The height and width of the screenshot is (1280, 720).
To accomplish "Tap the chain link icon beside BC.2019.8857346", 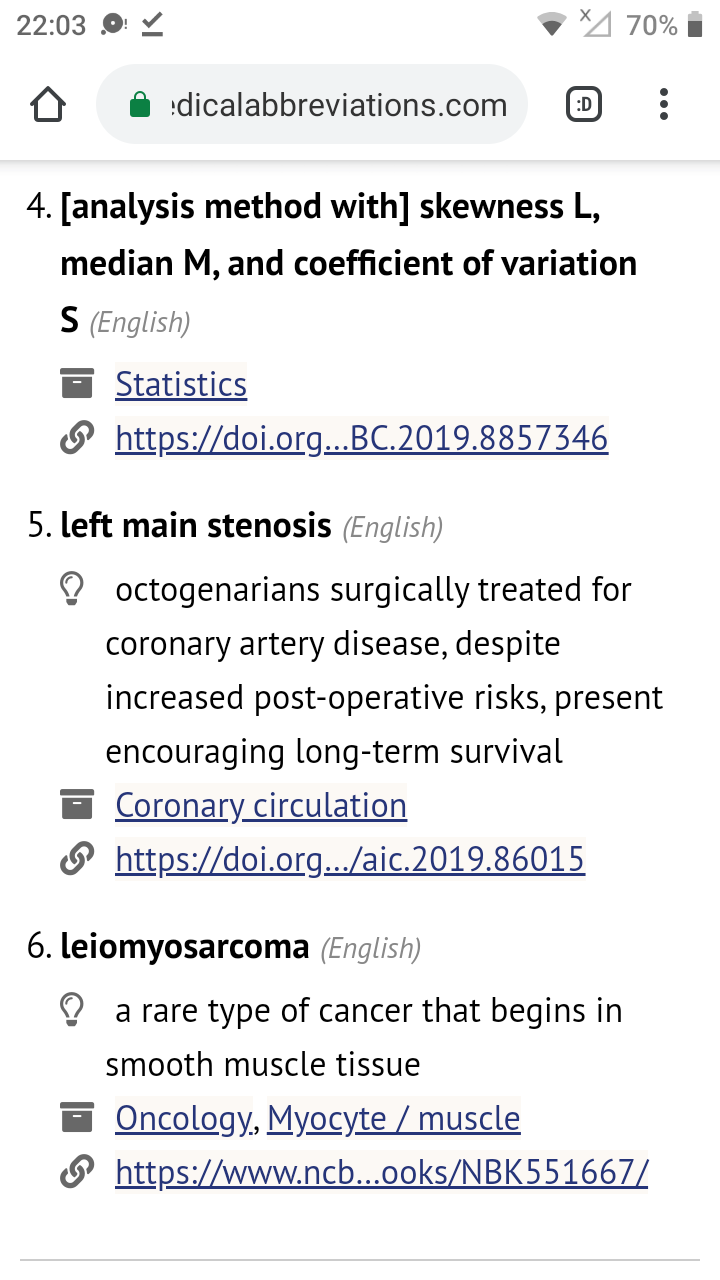I will point(76,438).
